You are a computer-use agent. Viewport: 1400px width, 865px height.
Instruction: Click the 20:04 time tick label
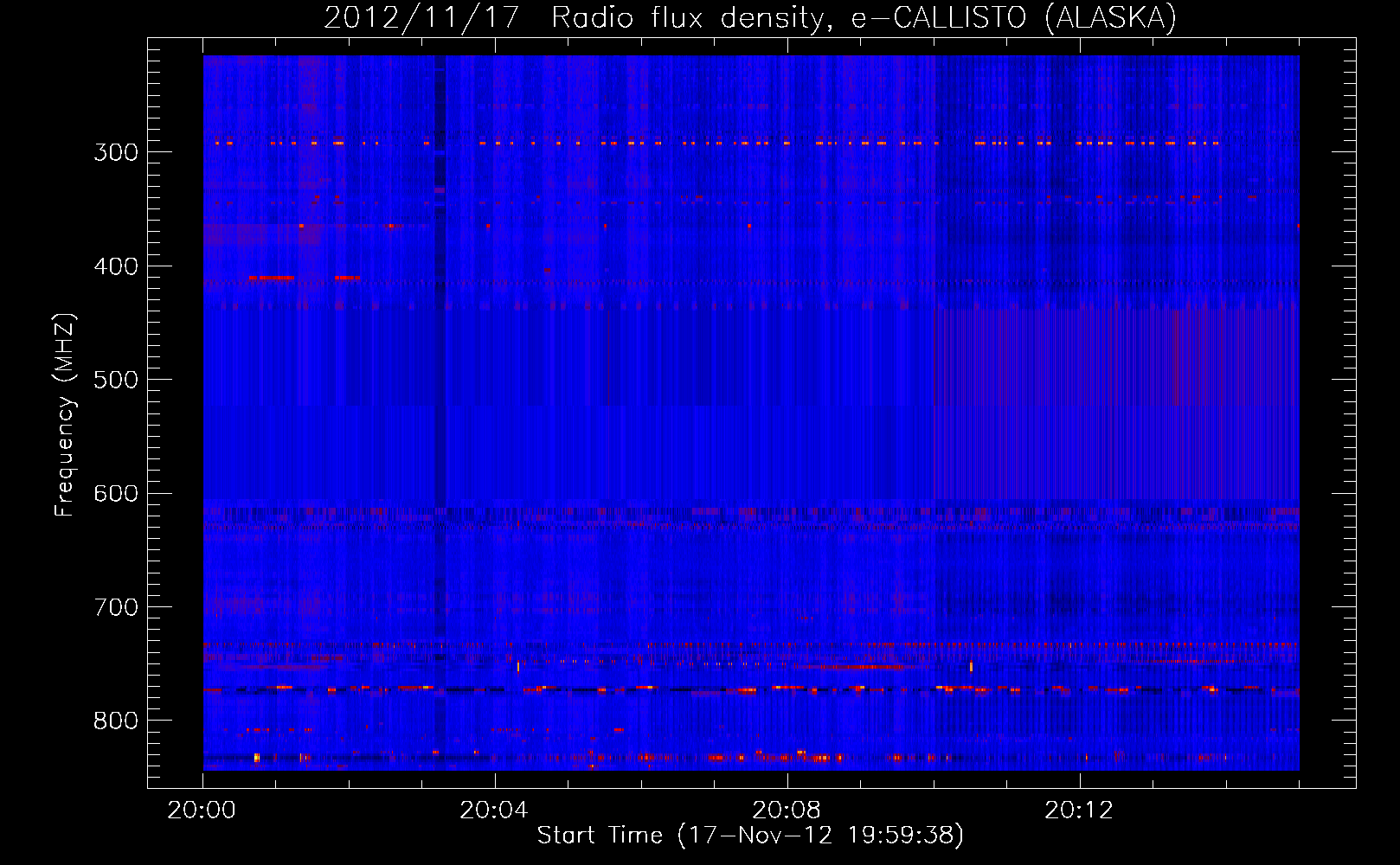(x=494, y=811)
